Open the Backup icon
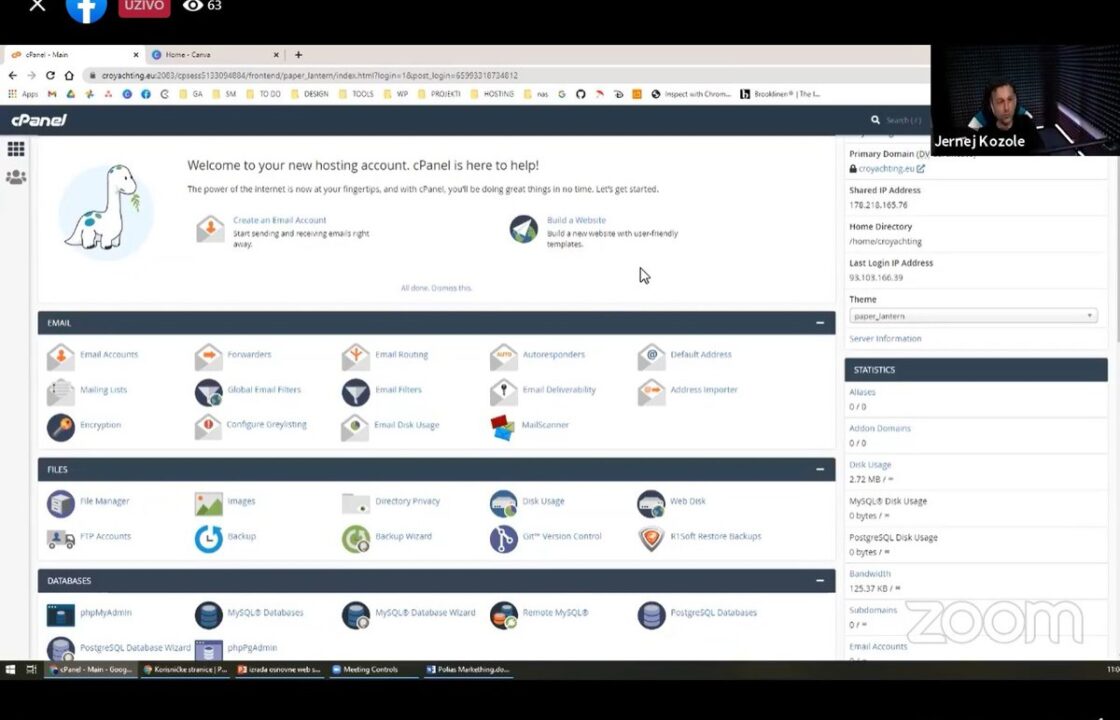Image resolution: width=1120 pixels, height=720 pixels. (209, 538)
